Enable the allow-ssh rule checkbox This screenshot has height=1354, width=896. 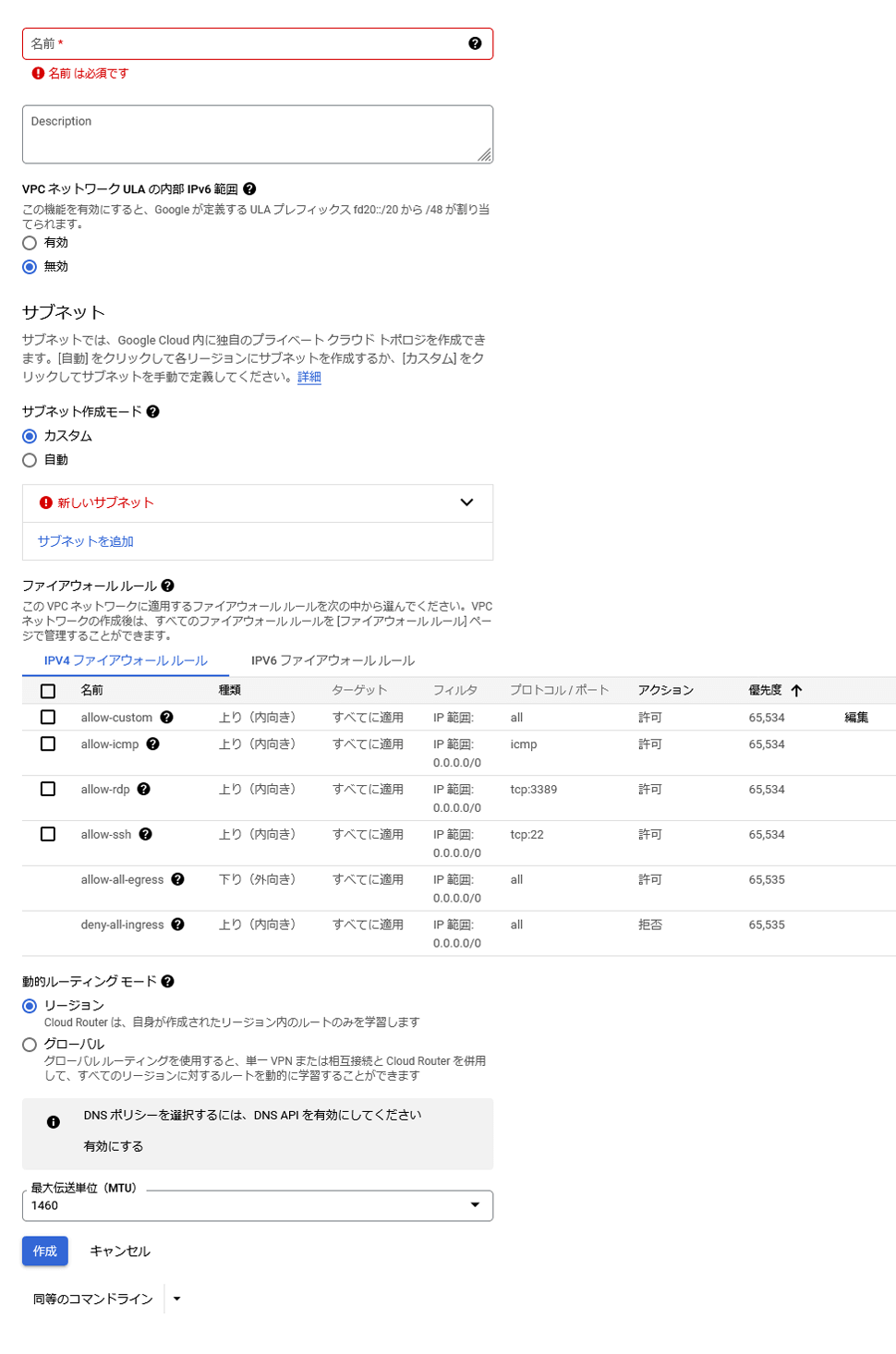[48, 835]
